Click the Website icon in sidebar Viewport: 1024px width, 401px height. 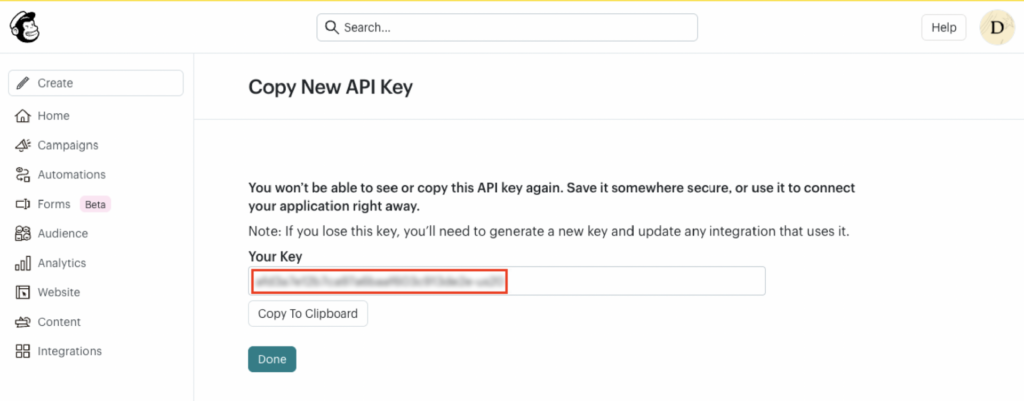pyautogui.click(x=23, y=293)
